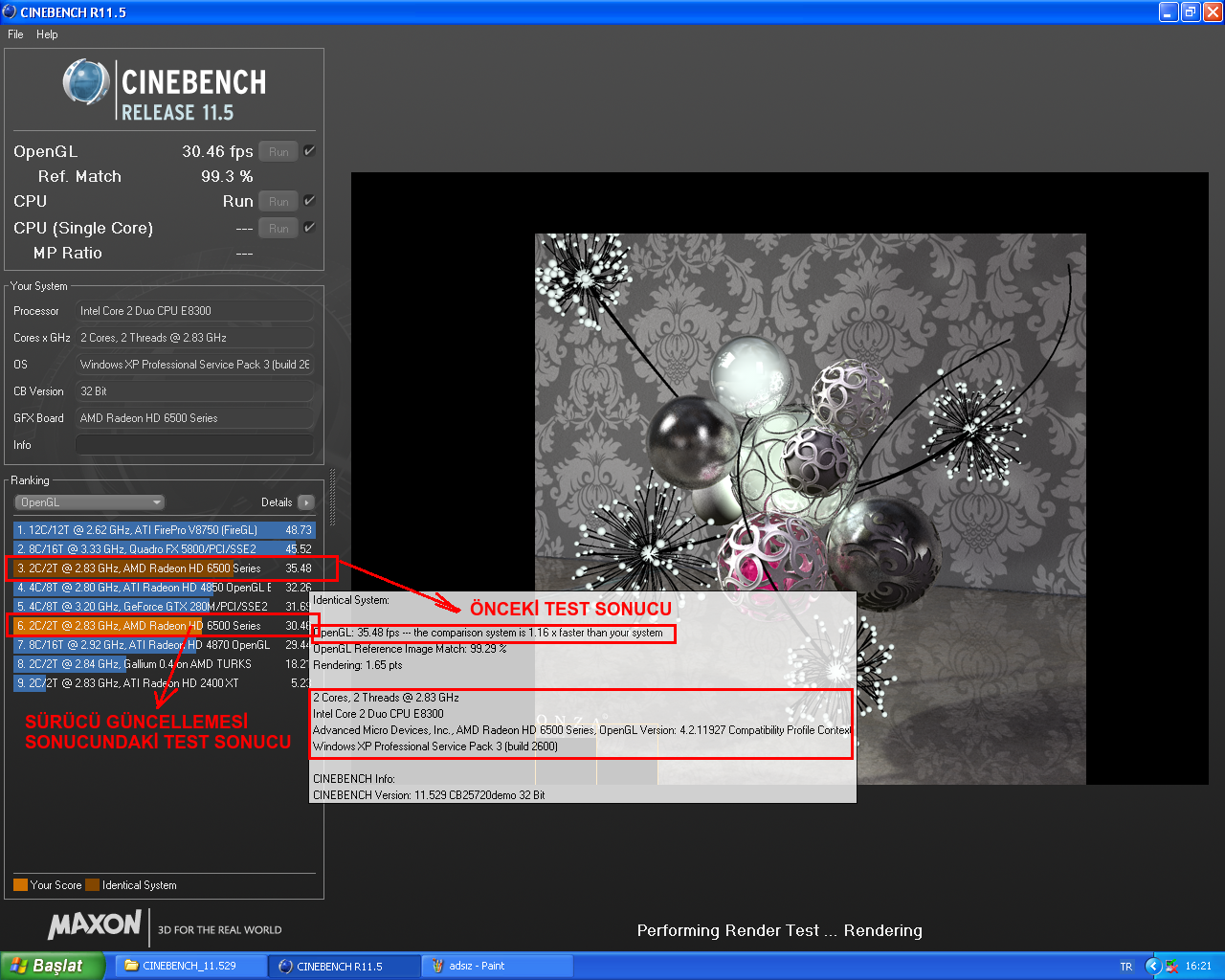Image resolution: width=1225 pixels, height=980 pixels.
Task: Select ranking row GeForce GTX 280M
Action: (x=164, y=607)
